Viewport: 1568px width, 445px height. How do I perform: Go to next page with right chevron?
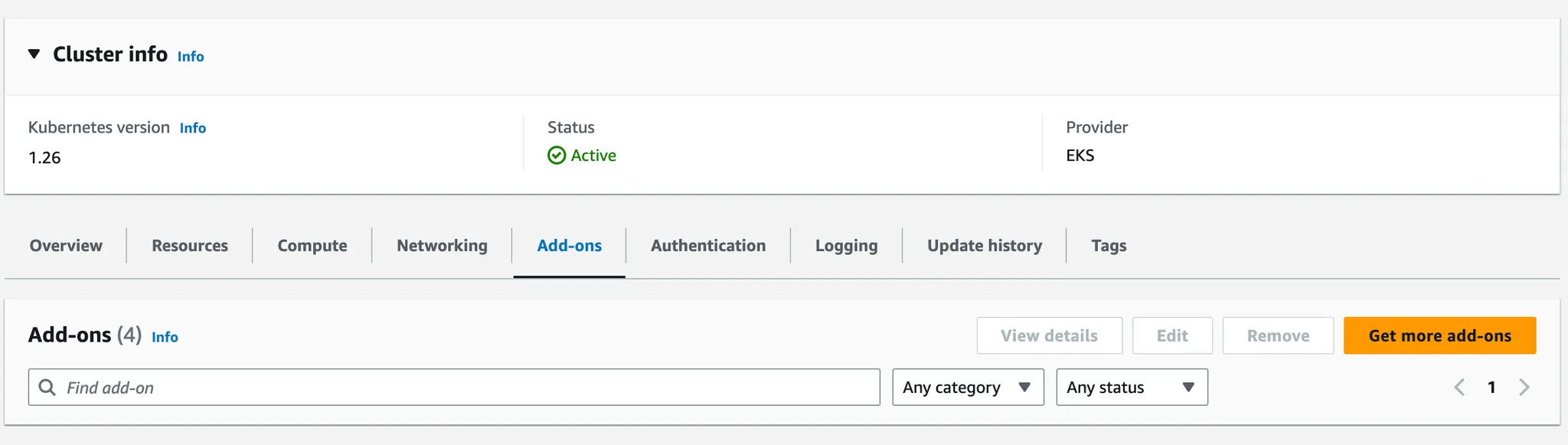coord(1524,388)
